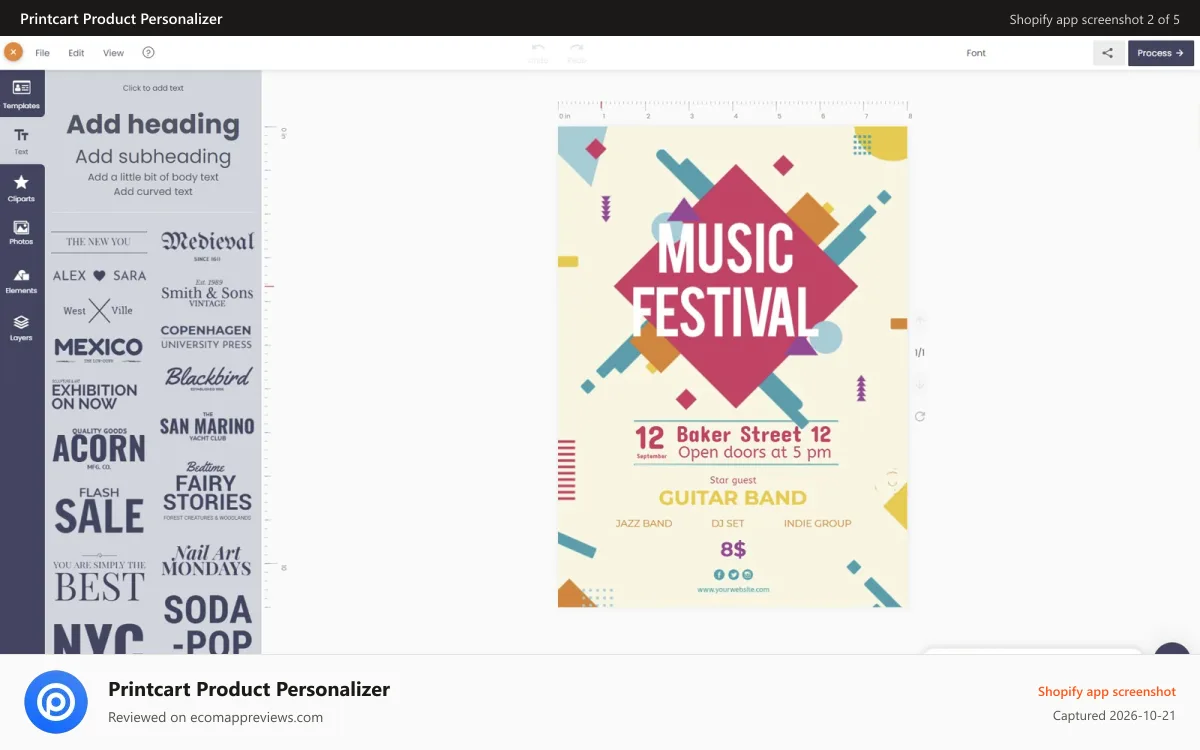
Task: Select '12 September' date on poster
Action: [x=650, y=442]
